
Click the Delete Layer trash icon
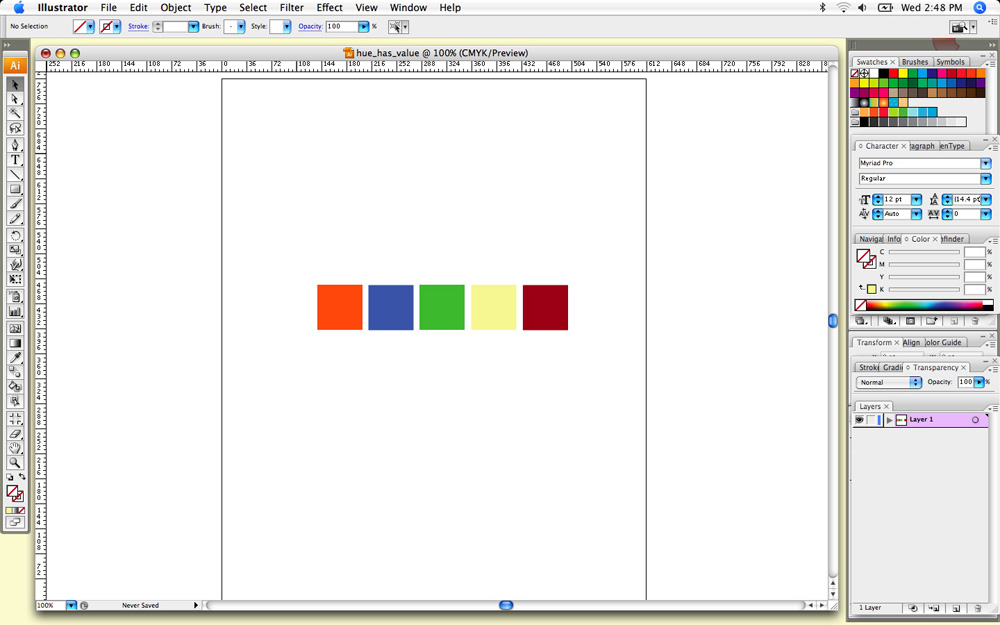(977, 608)
